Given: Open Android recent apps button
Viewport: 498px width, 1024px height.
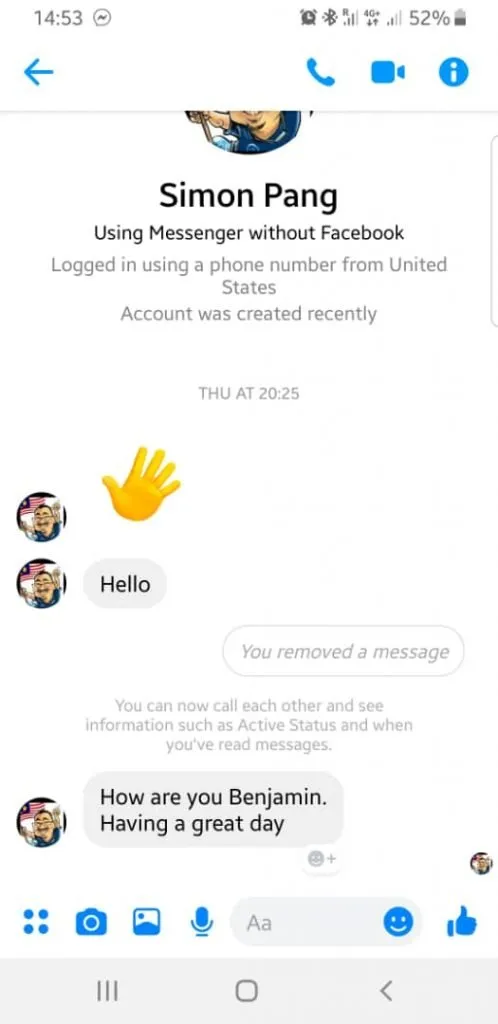Looking at the screenshot, I should click(x=107, y=991).
